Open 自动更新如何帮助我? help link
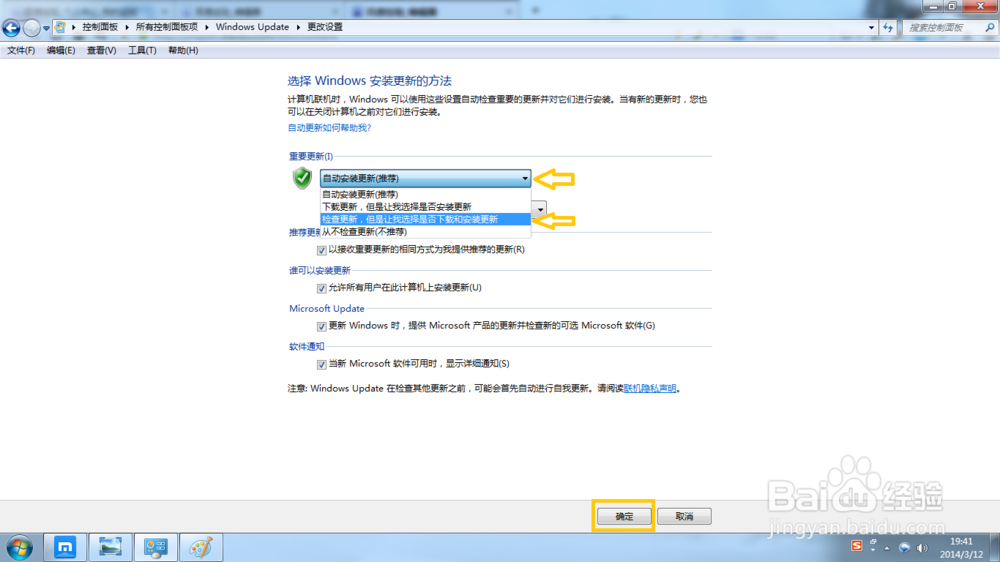The width and height of the screenshot is (1000, 562). pyautogui.click(x=329, y=128)
